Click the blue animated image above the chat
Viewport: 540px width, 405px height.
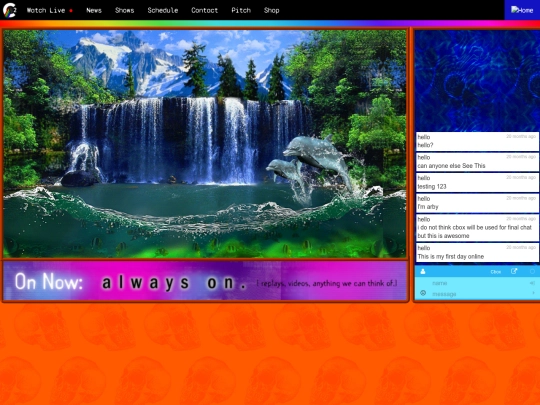point(477,81)
